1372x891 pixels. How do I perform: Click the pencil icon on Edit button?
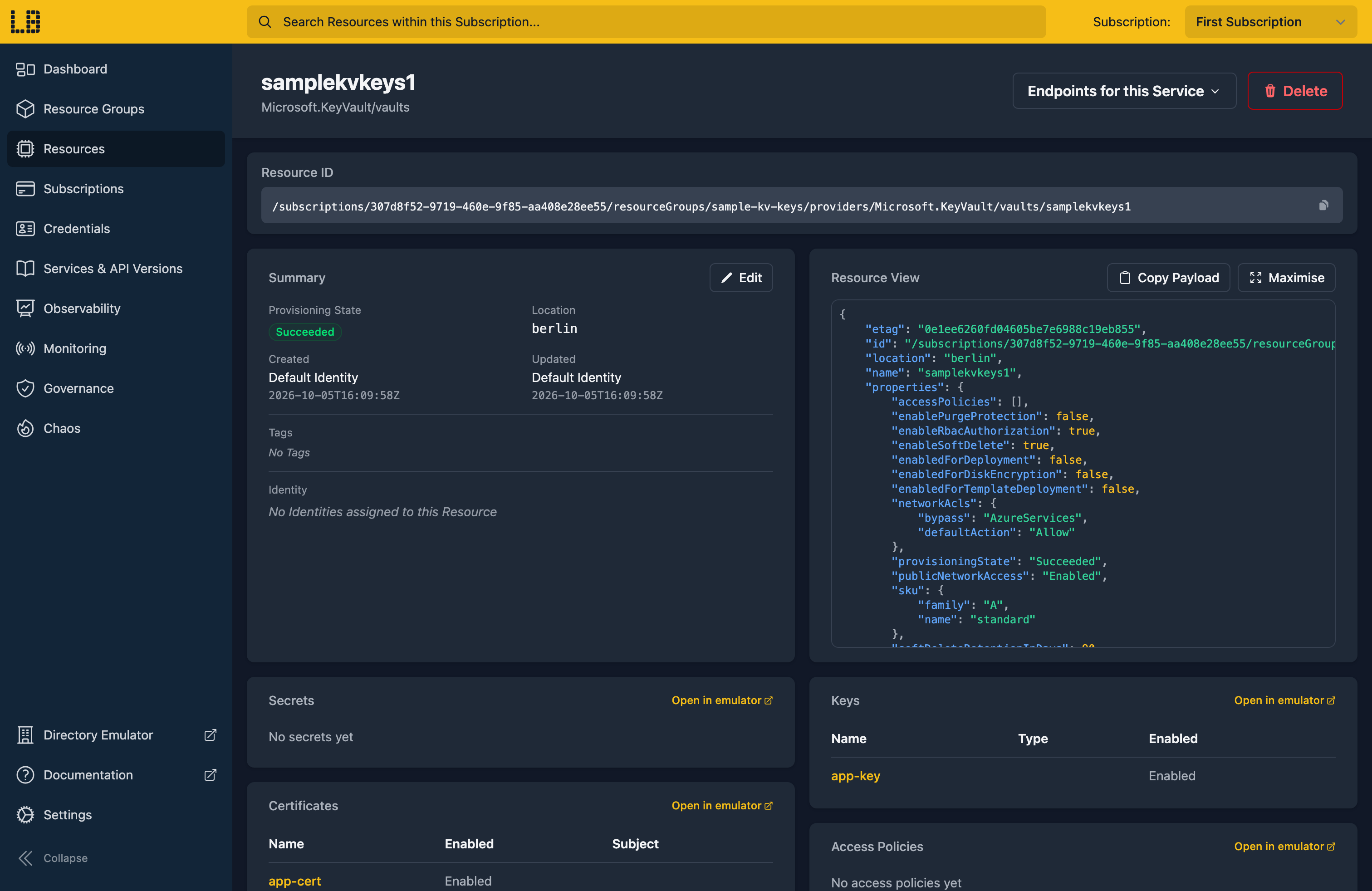(727, 278)
